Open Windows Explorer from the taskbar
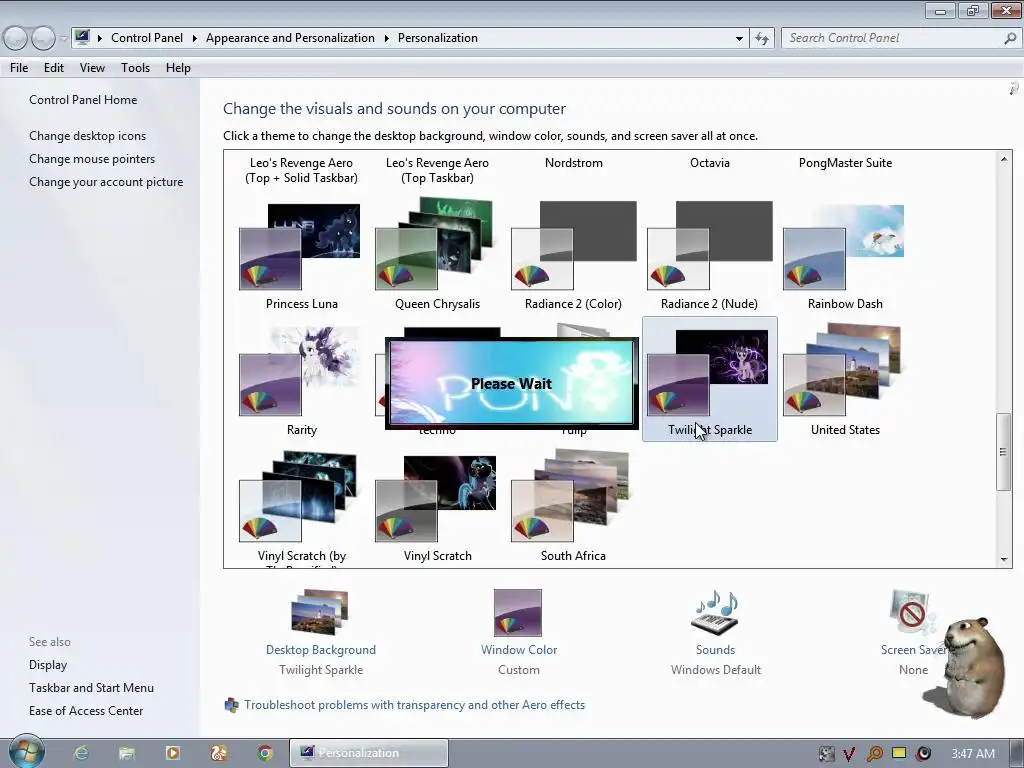Image resolution: width=1024 pixels, height=768 pixels. tap(127, 753)
